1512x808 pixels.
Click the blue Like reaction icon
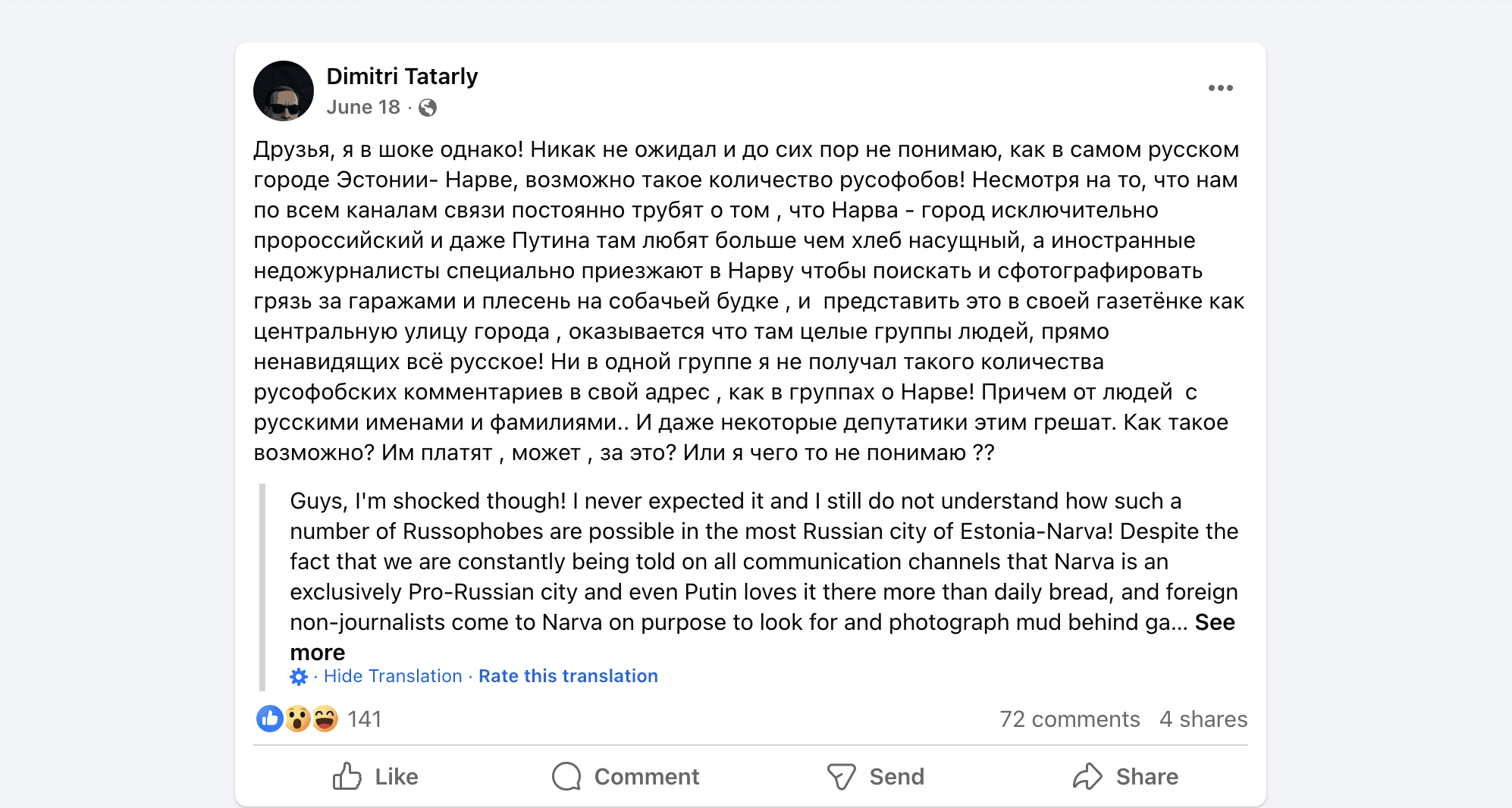pyautogui.click(x=269, y=719)
